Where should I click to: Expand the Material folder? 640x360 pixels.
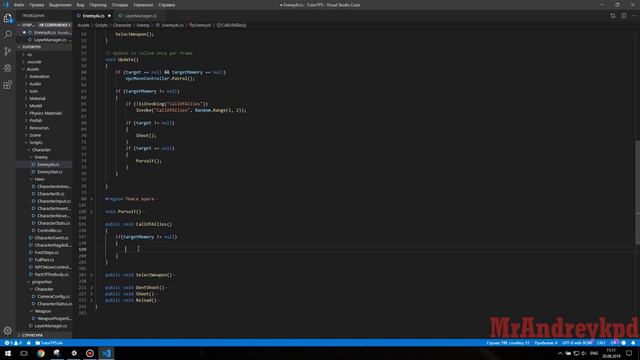[x=37, y=98]
